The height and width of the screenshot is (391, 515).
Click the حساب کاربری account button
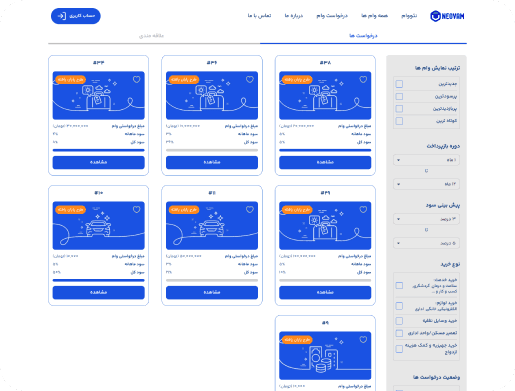coord(76,16)
